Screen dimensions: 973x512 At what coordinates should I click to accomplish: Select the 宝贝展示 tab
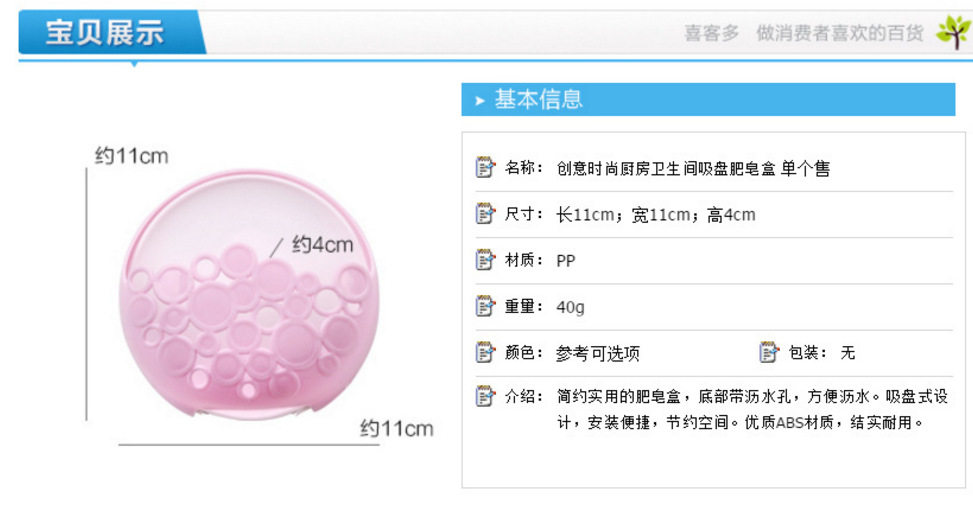tap(105, 32)
